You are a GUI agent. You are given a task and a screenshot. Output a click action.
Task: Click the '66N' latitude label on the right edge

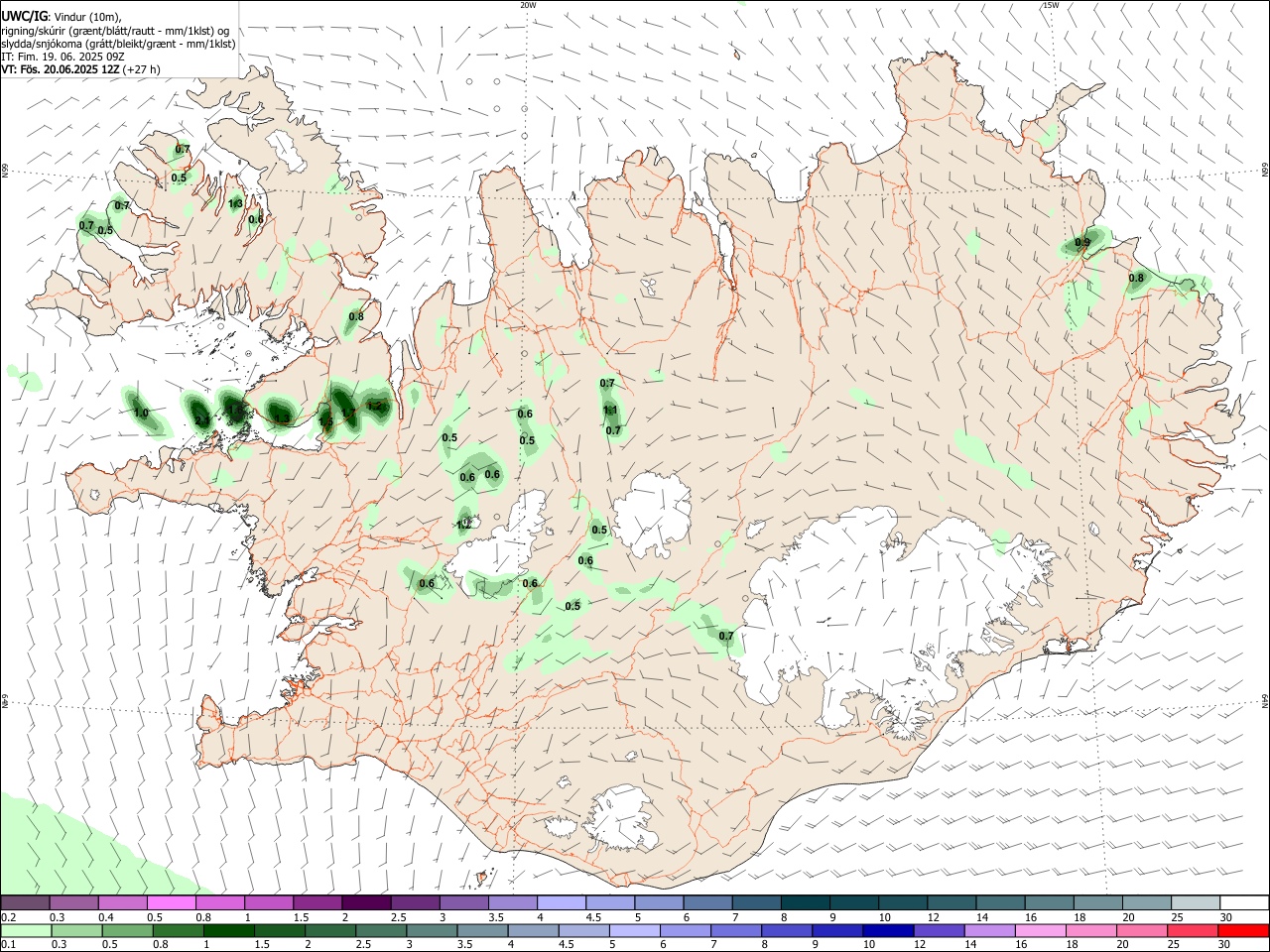click(x=1265, y=173)
